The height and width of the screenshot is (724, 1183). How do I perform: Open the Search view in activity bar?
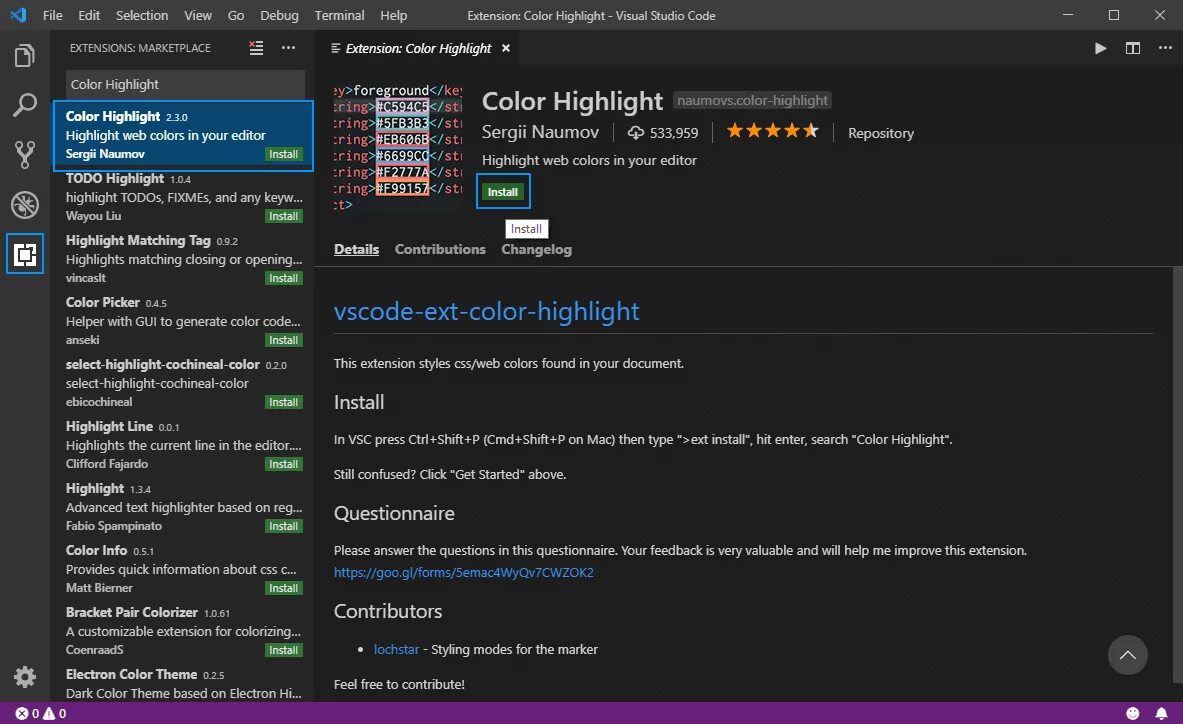pos(24,105)
